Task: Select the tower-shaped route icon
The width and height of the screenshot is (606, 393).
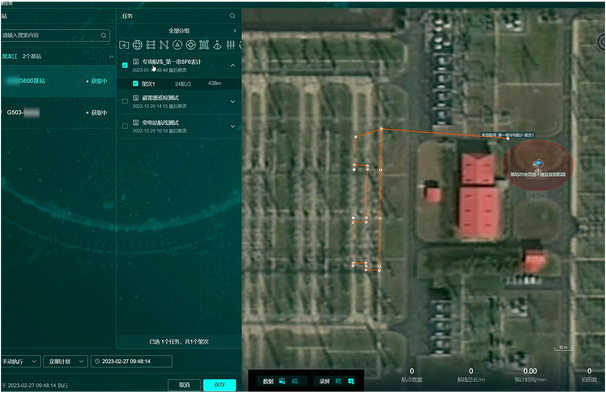Action: [218, 45]
